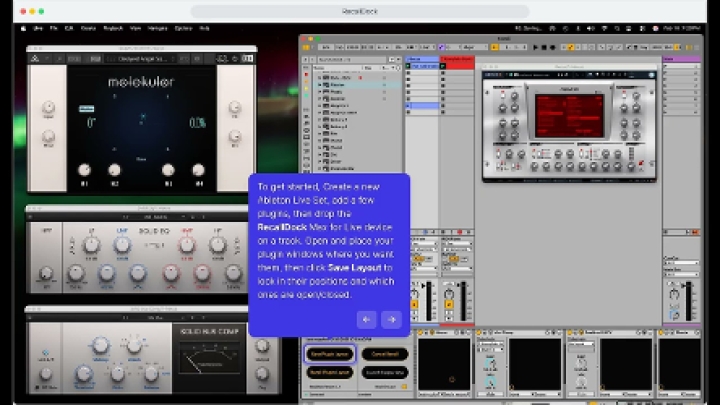Image resolution: width=720 pixels, height=405 pixels.
Task: Click the green color label in browser sidebar
Action: click(306, 95)
